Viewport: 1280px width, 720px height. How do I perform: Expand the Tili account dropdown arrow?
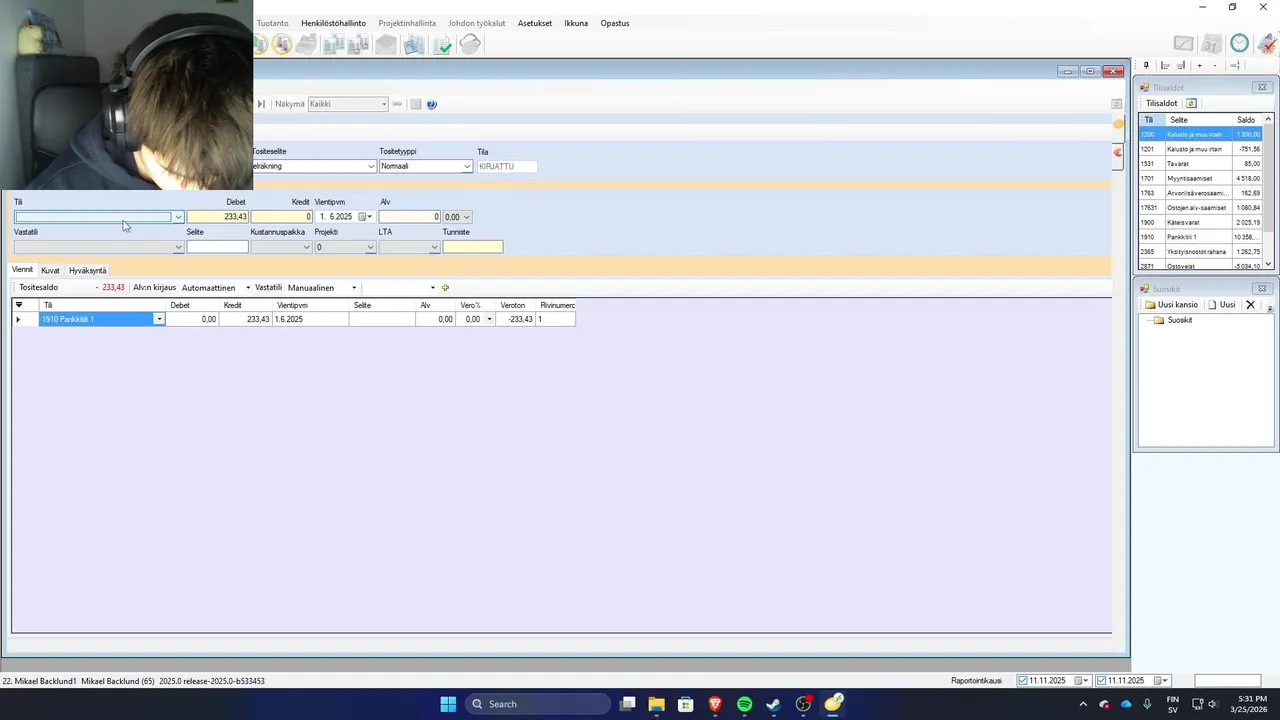[x=178, y=217]
